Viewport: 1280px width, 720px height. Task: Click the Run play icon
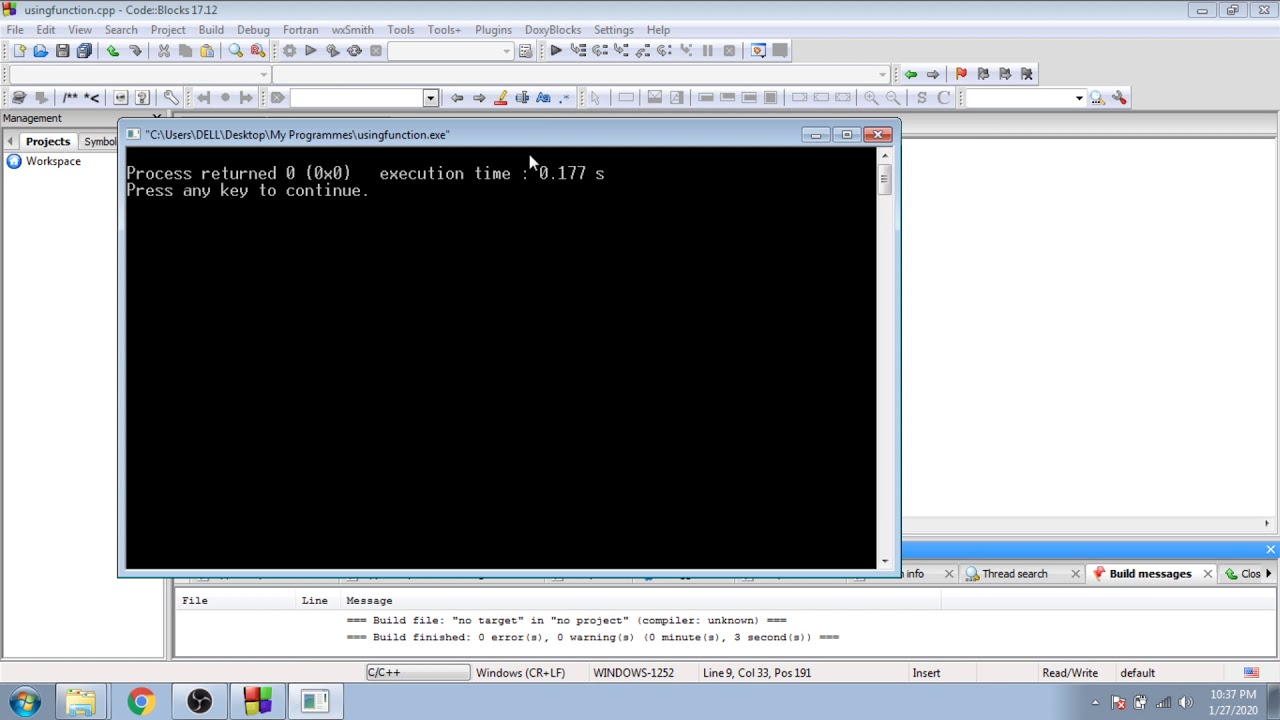point(311,51)
